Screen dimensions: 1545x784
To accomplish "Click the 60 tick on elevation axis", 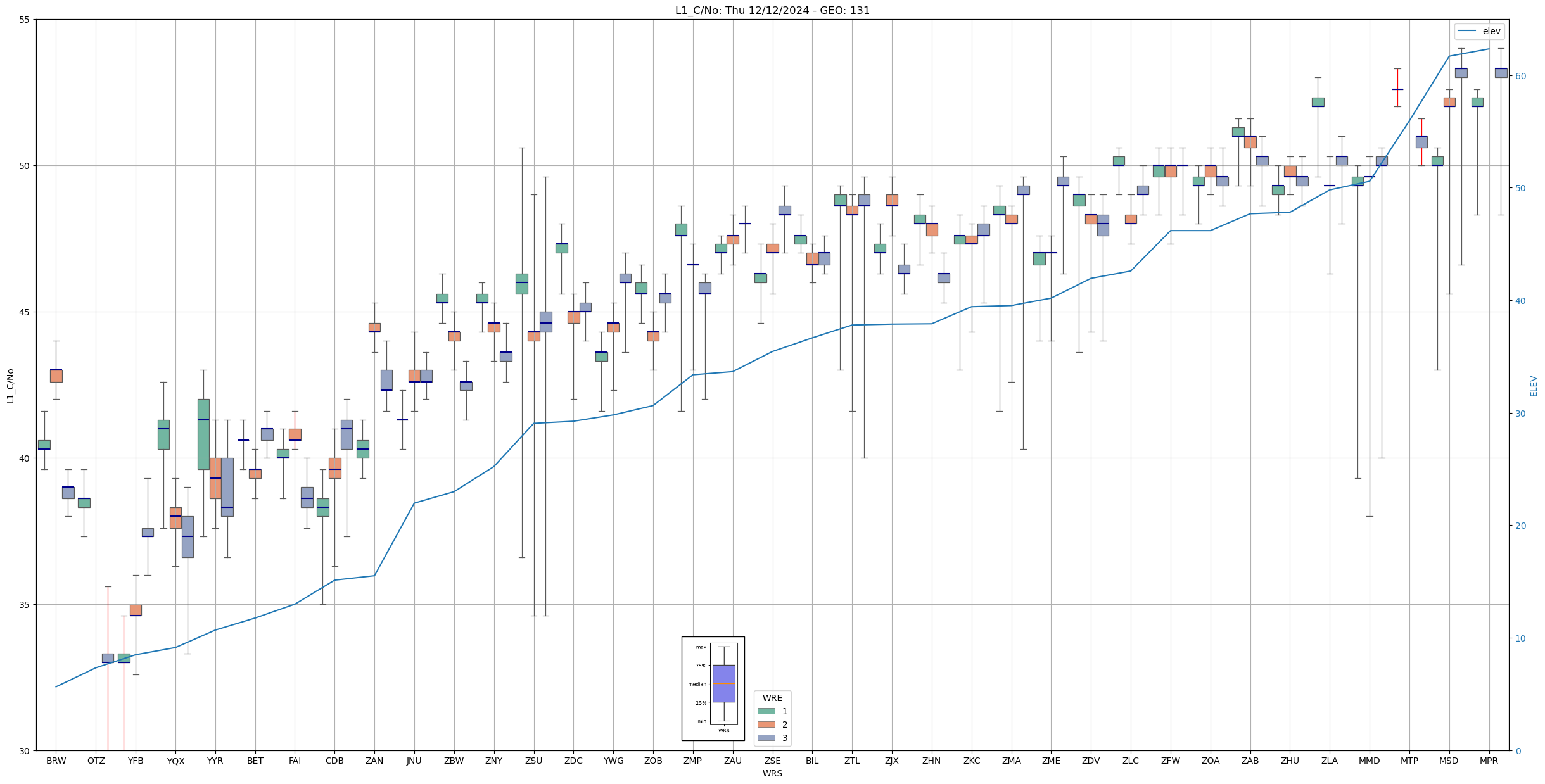I will [x=1520, y=76].
